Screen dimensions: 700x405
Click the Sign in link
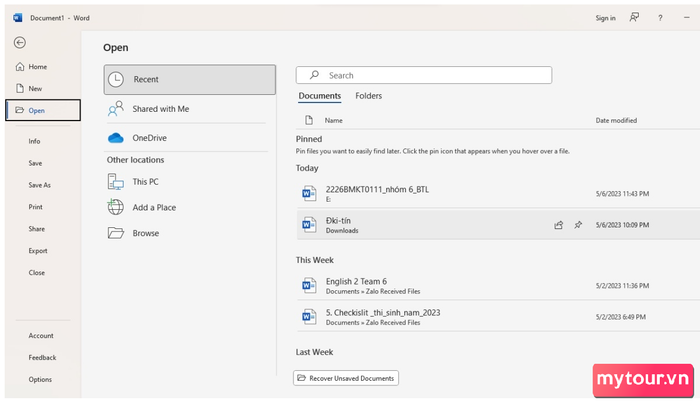click(x=605, y=18)
